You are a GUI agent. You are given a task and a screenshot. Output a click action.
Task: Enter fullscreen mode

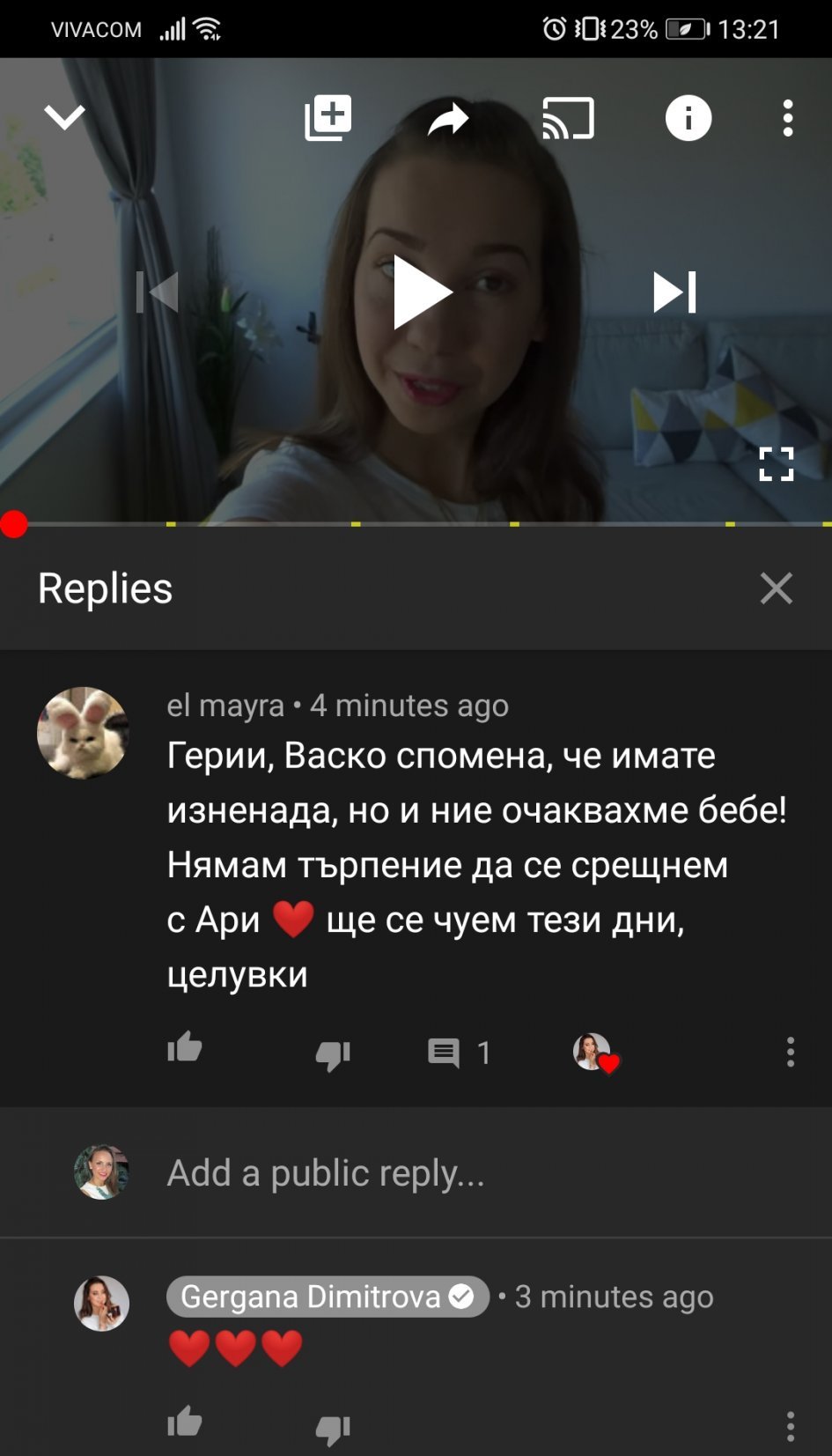777,464
